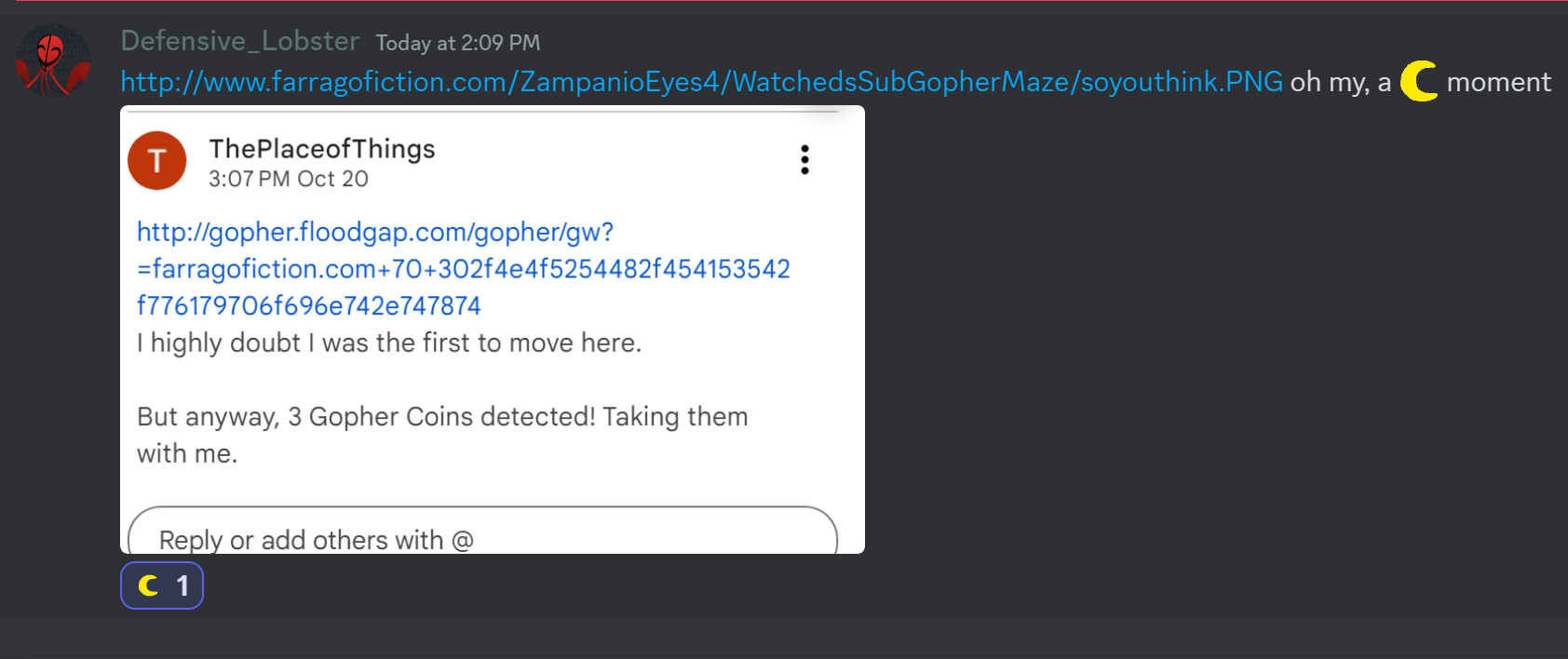Image resolution: width=1568 pixels, height=659 pixels.
Task: Open the embedded comment screenshot image
Action: (x=493, y=329)
